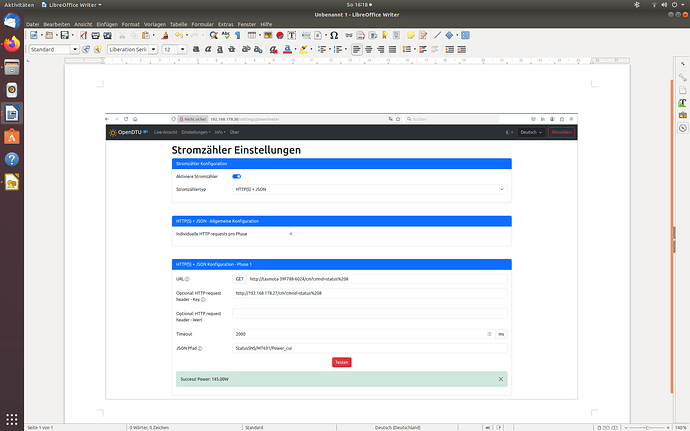Expand the Paste options dropdown arrow
The height and width of the screenshot is (431, 690).
[x=153, y=35]
